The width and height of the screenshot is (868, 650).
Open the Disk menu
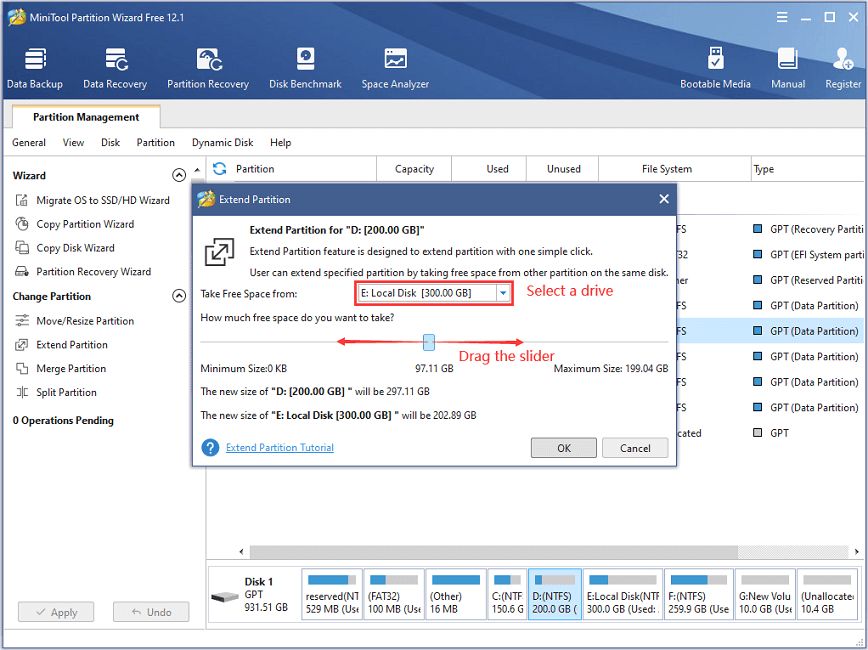coord(110,142)
